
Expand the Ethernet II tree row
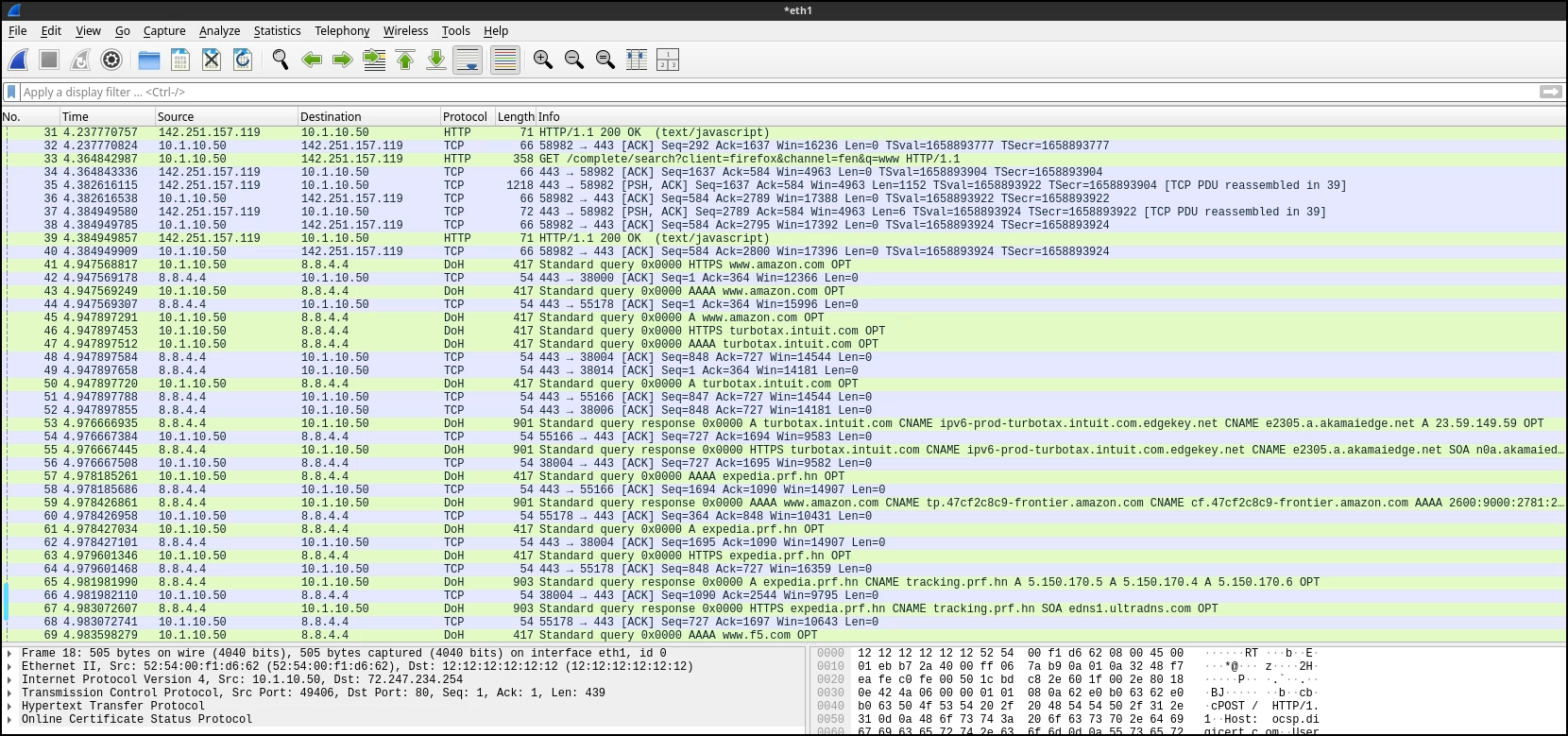coord(9,666)
